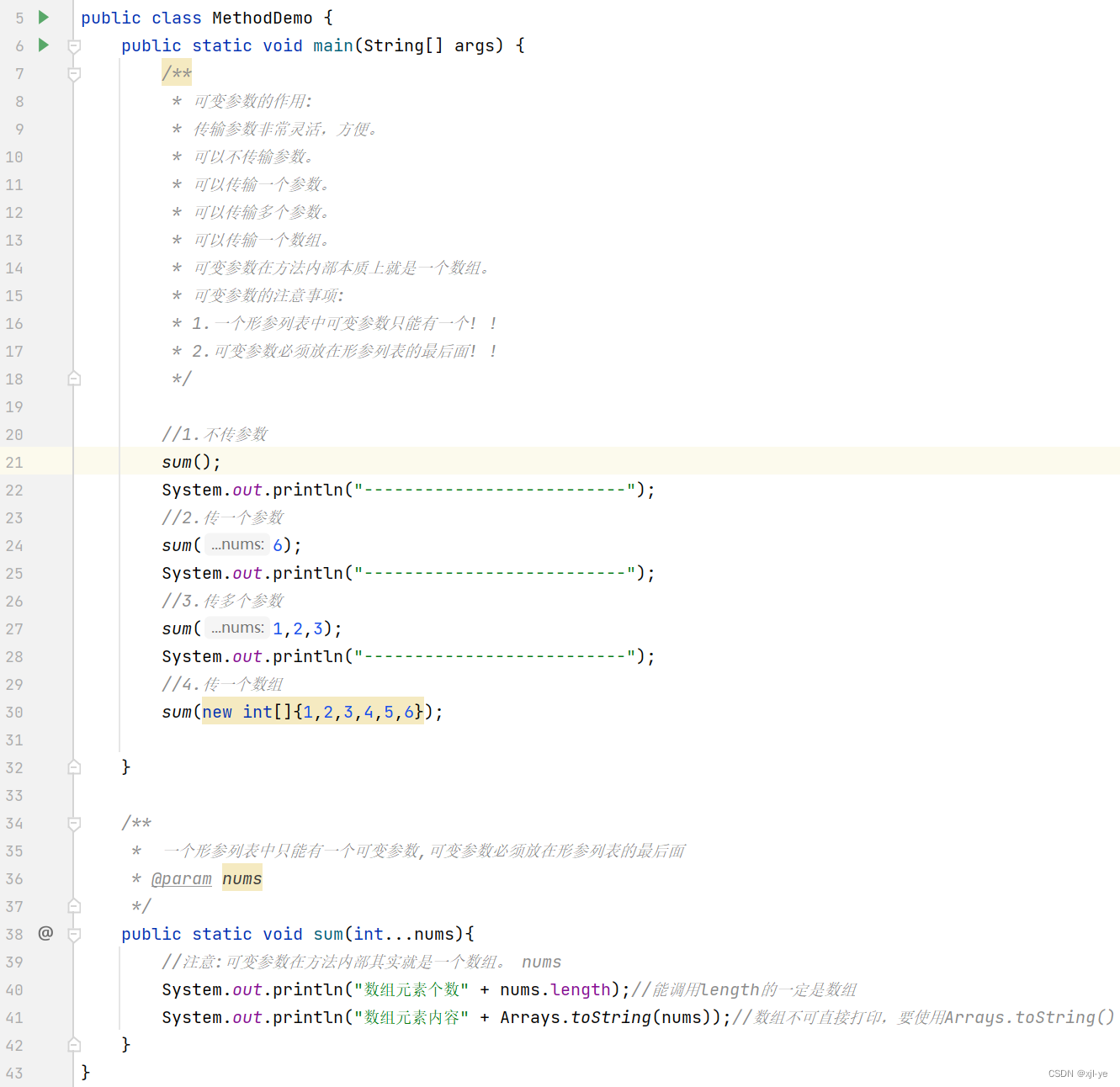Click line number 30 in the gutter
The height and width of the screenshot is (1087, 1120).
click(14, 712)
